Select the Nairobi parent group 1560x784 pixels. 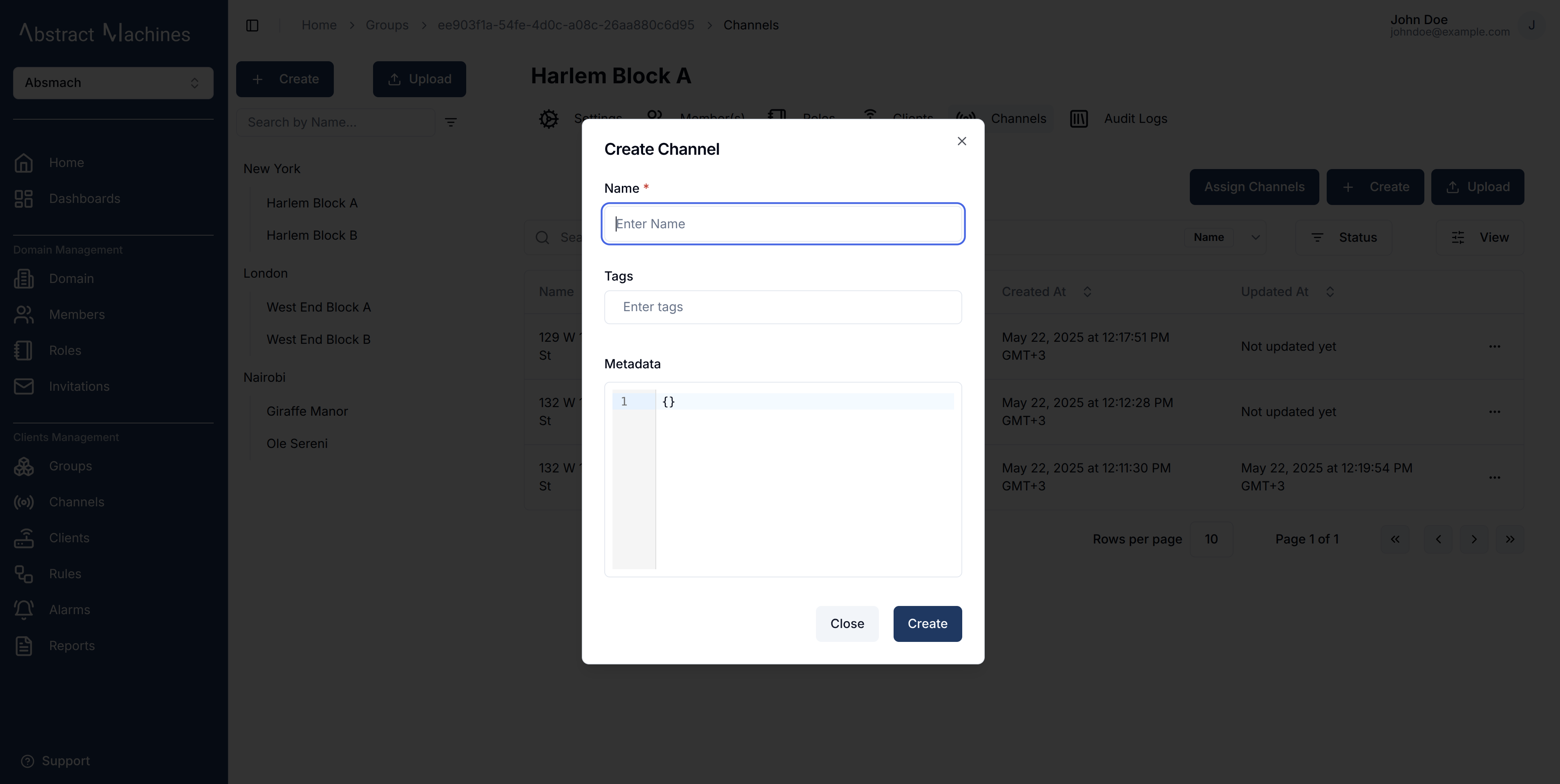(264, 378)
